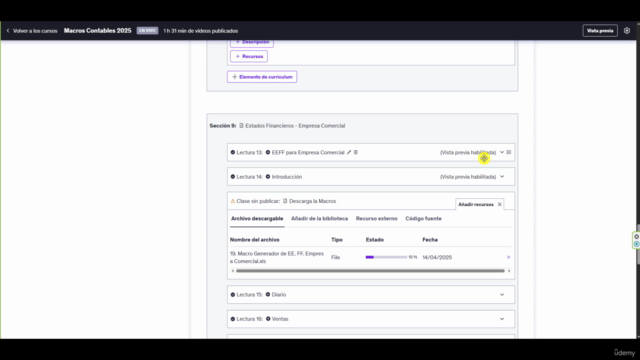Expand Lectura 13 chevron

coord(502,152)
